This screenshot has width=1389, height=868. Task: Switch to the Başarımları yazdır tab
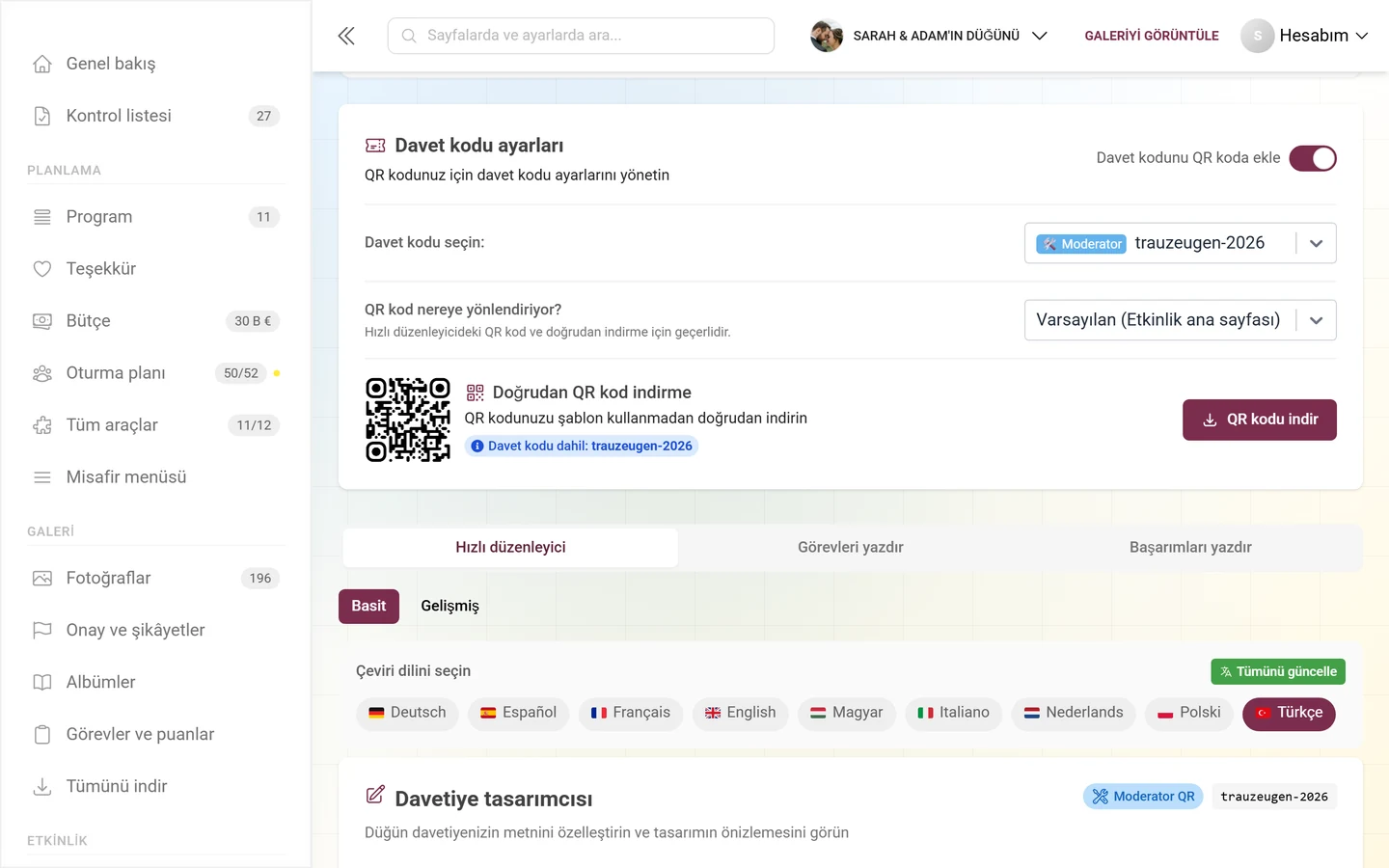click(x=1190, y=548)
